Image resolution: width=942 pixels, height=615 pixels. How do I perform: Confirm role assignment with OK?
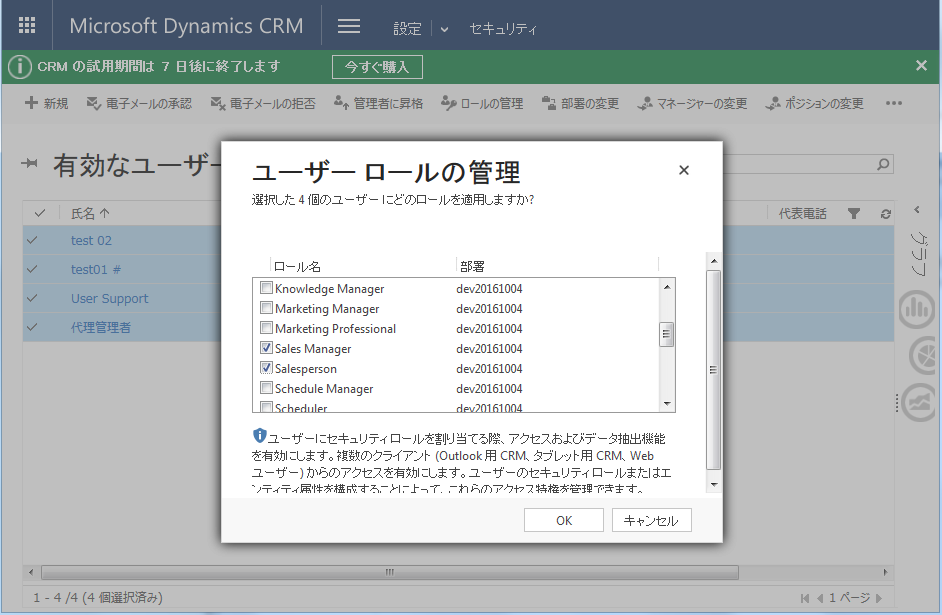[x=564, y=520]
